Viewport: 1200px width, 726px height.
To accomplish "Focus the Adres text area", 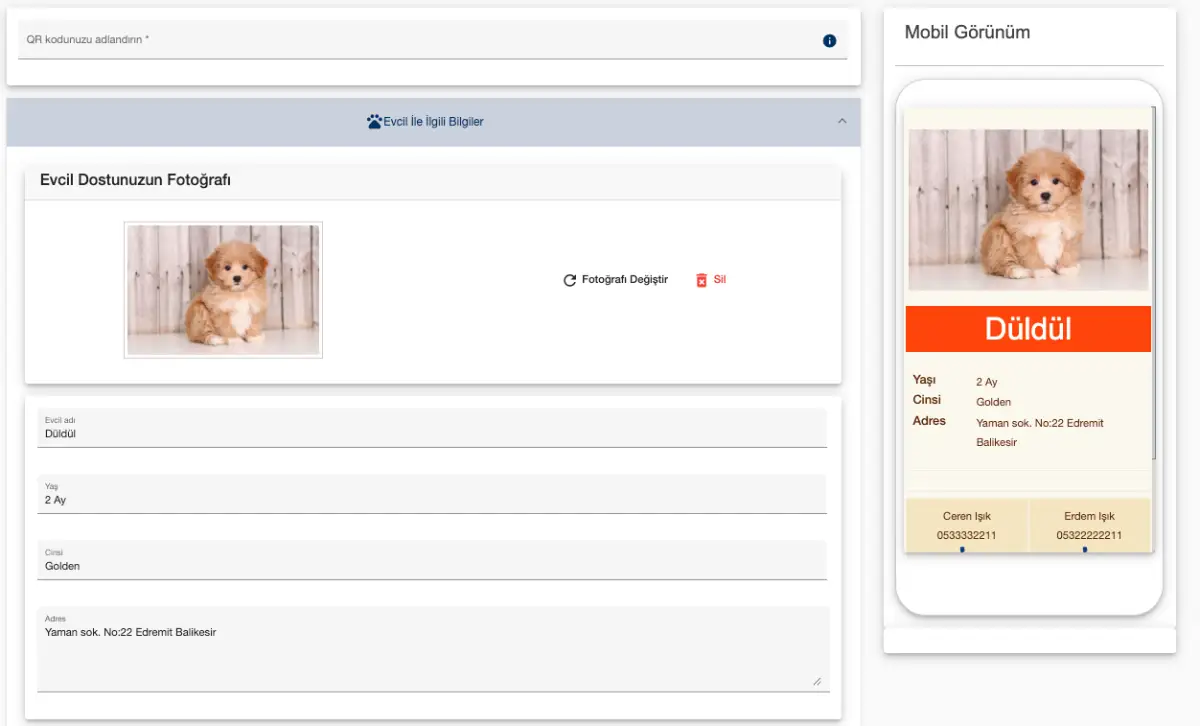I will tap(432, 650).
